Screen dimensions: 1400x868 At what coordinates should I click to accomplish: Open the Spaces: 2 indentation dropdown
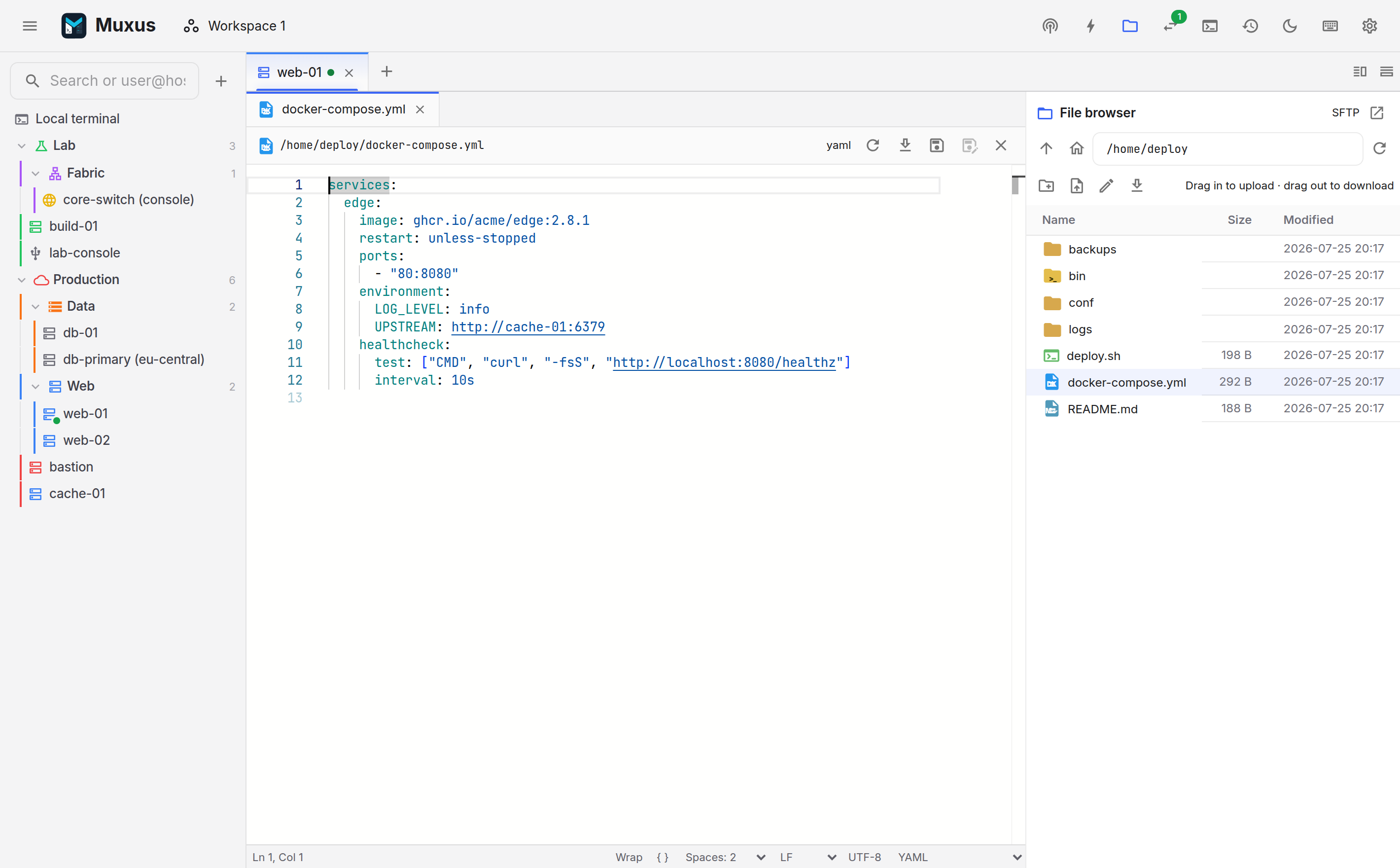725,857
